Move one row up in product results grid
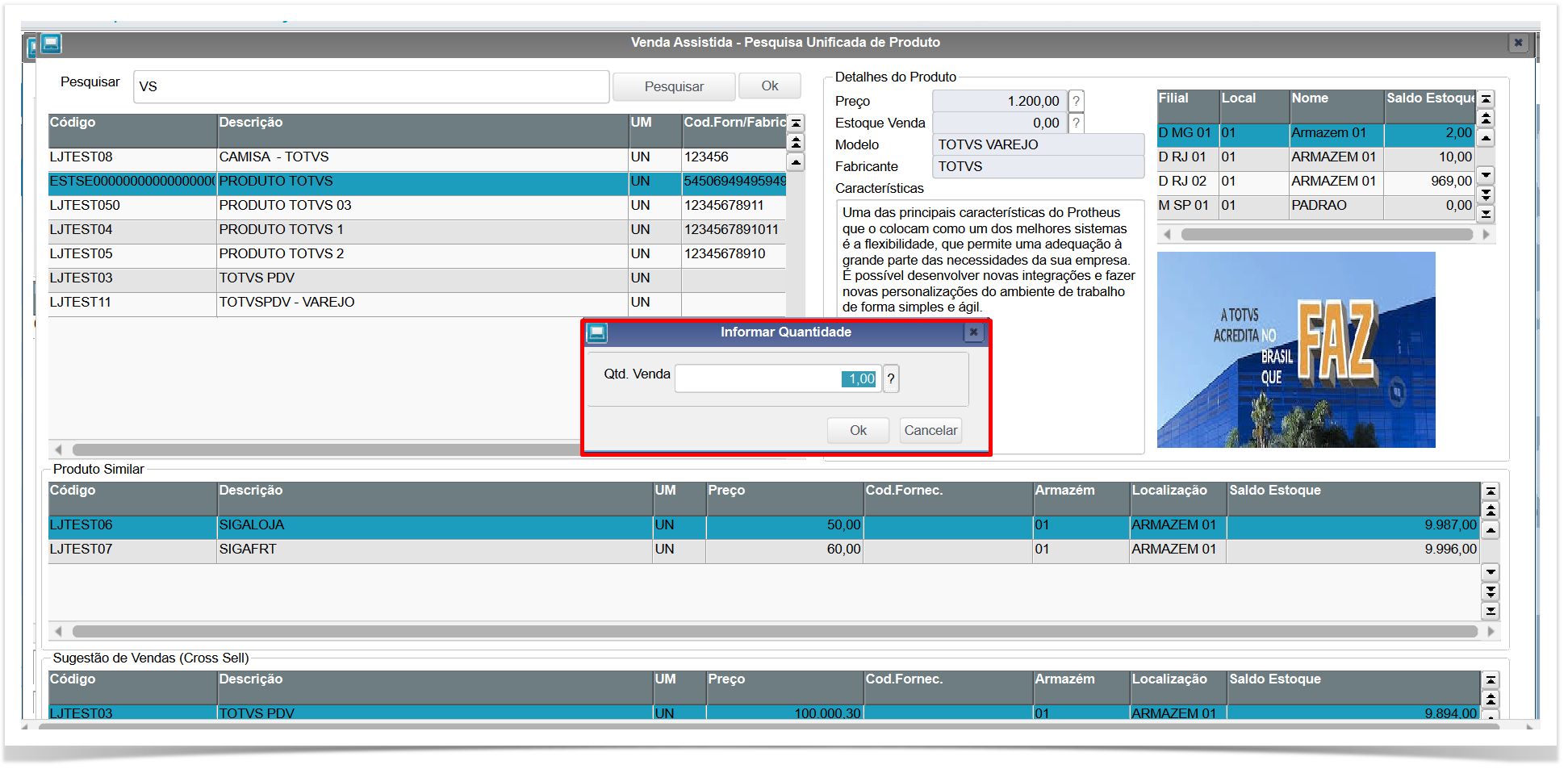The width and height of the screenshot is (1568, 769). tap(796, 162)
